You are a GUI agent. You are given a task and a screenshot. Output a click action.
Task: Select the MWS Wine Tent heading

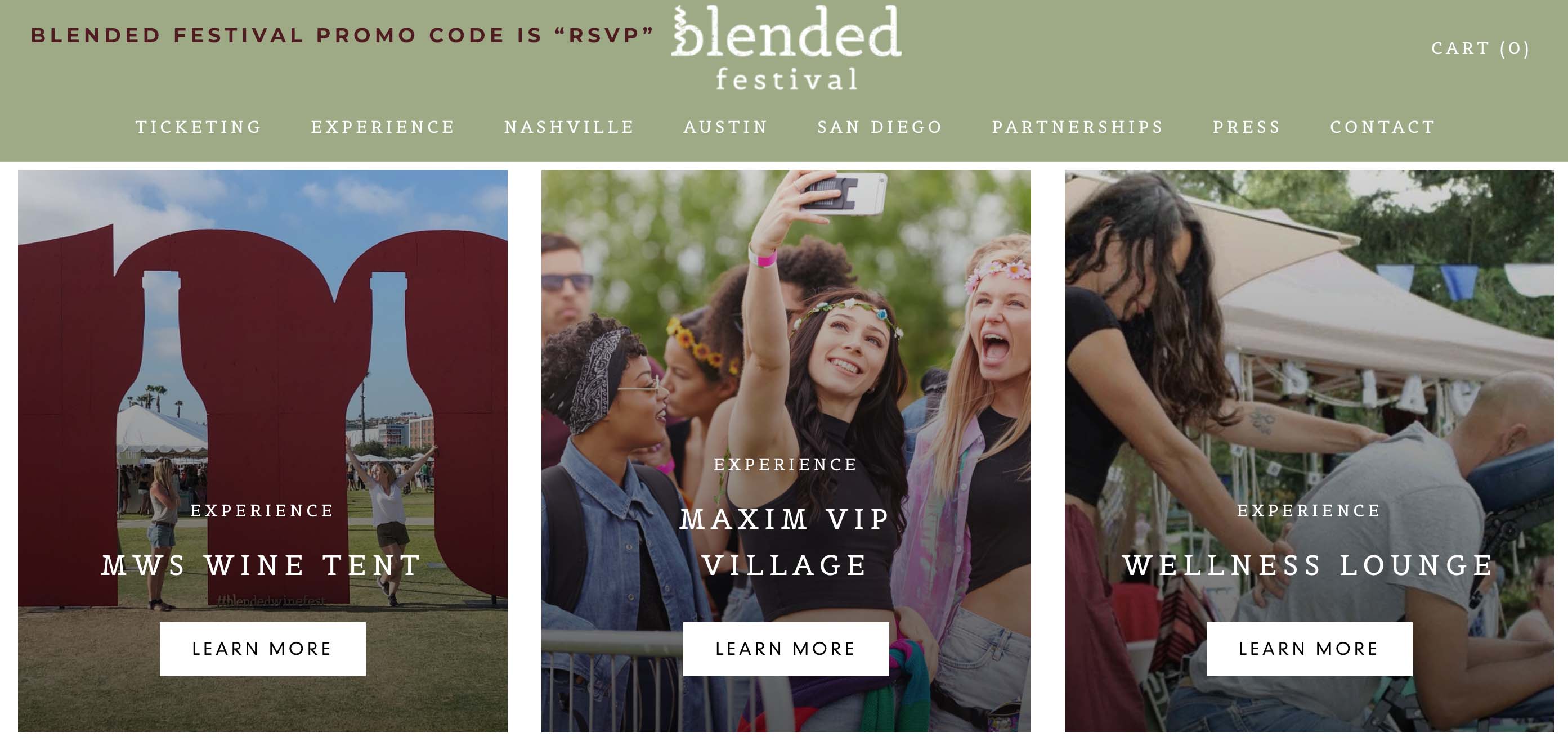pyautogui.click(x=262, y=565)
